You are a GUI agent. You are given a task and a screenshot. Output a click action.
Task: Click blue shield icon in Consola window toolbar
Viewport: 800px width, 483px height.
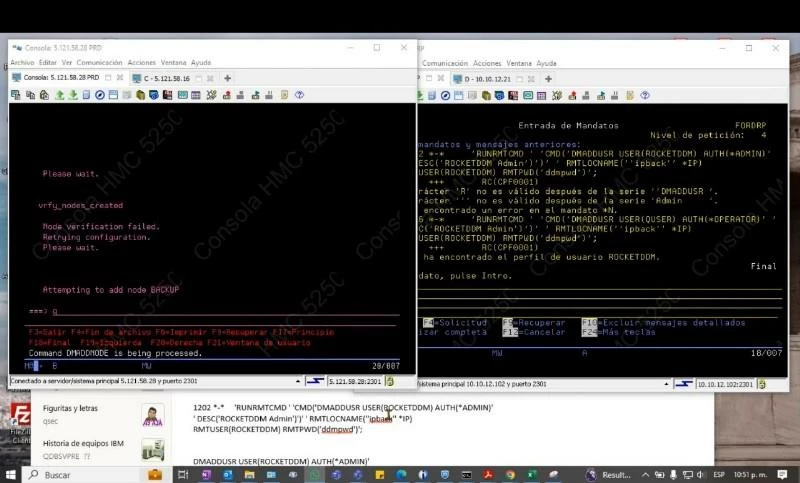click(x=154, y=95)
